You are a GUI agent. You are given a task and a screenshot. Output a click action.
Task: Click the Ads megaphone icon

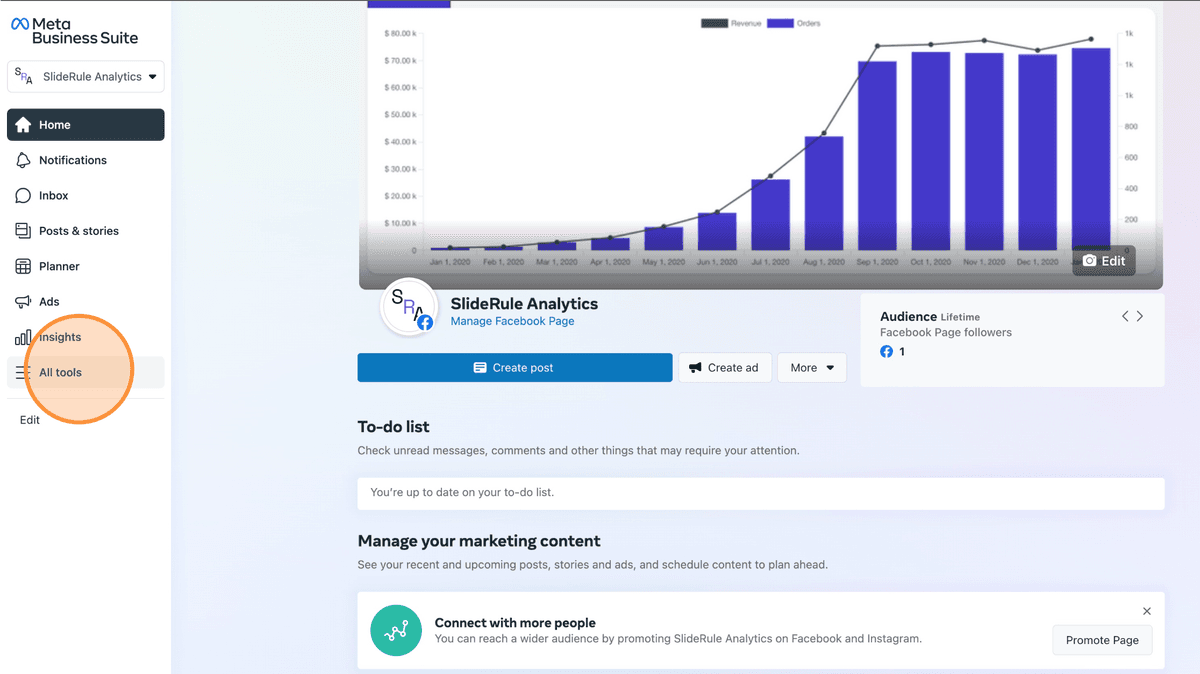(x=23, y=302)
